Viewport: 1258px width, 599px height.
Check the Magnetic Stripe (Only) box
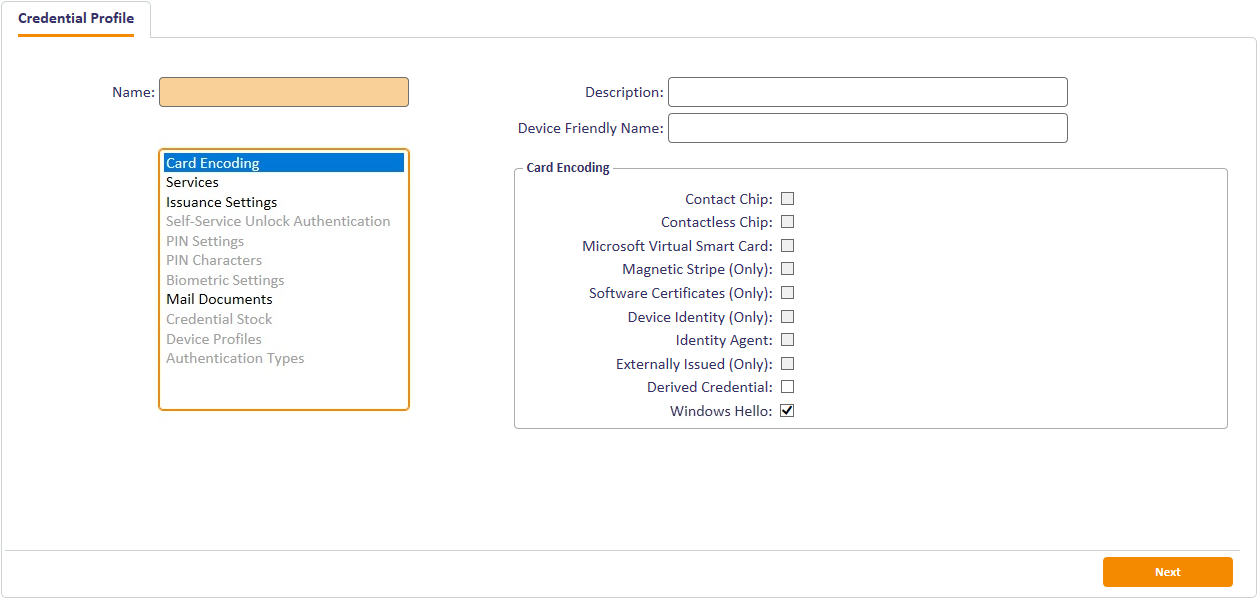787,269
